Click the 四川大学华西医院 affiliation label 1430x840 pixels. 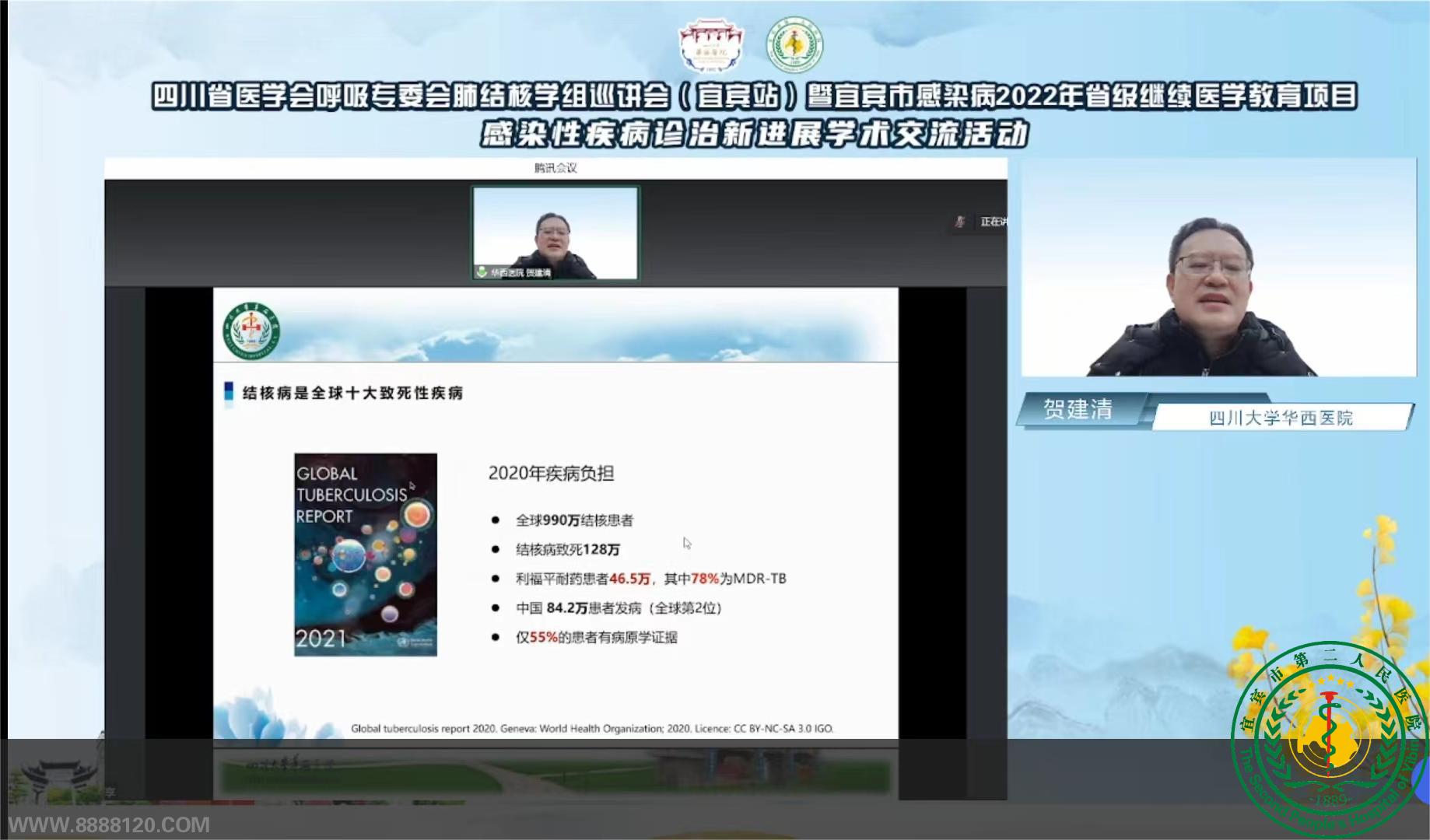(x=1281, y=418)
